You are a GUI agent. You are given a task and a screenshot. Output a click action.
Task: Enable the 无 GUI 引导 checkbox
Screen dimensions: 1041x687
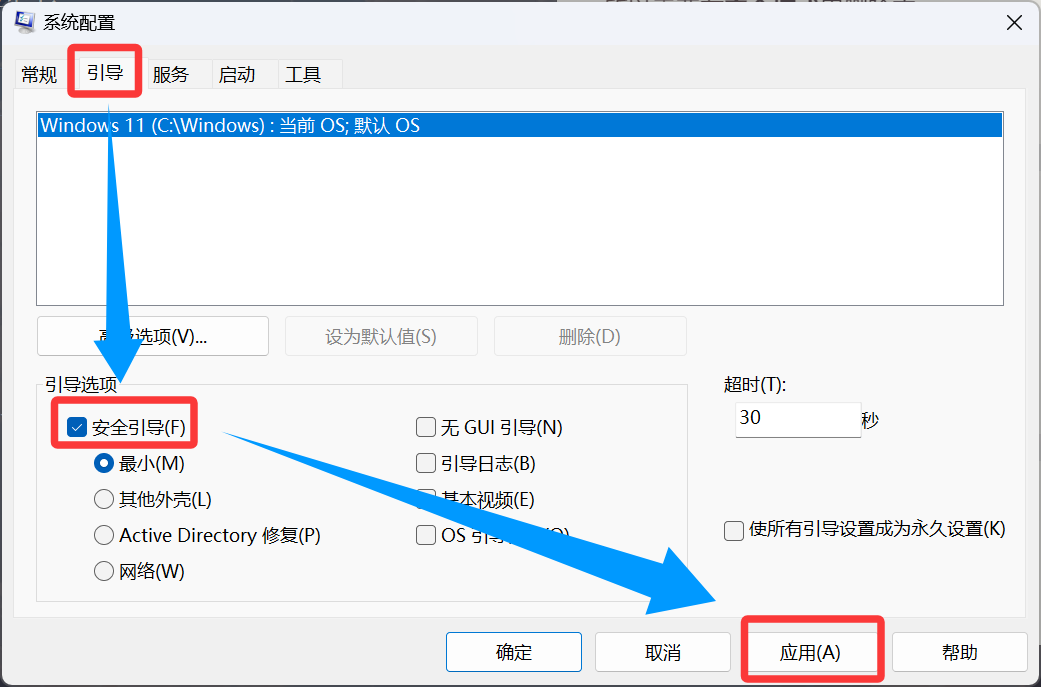coord(426,428)
